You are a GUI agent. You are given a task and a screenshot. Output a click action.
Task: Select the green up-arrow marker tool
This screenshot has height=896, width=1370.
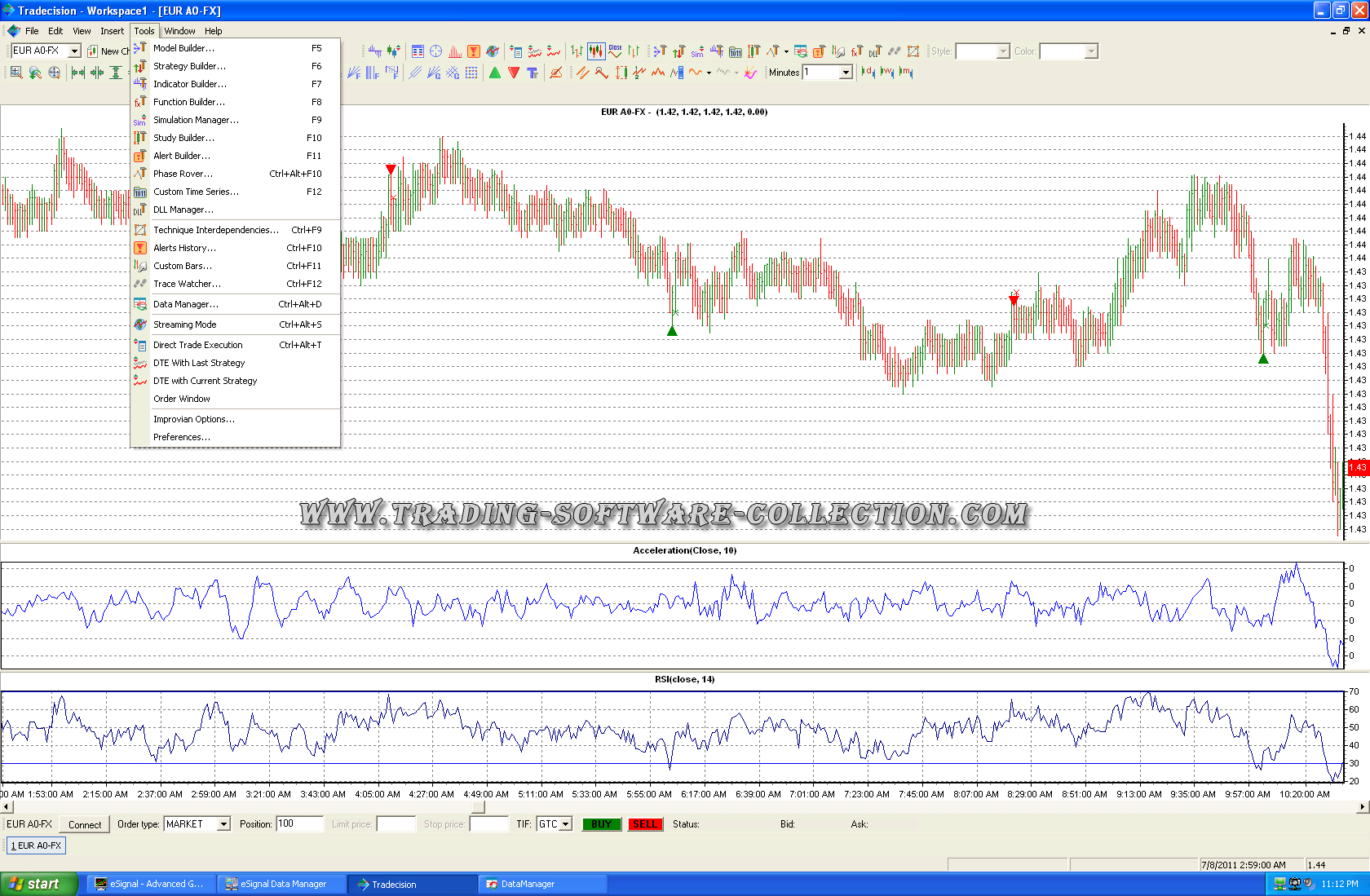[495, 73]
